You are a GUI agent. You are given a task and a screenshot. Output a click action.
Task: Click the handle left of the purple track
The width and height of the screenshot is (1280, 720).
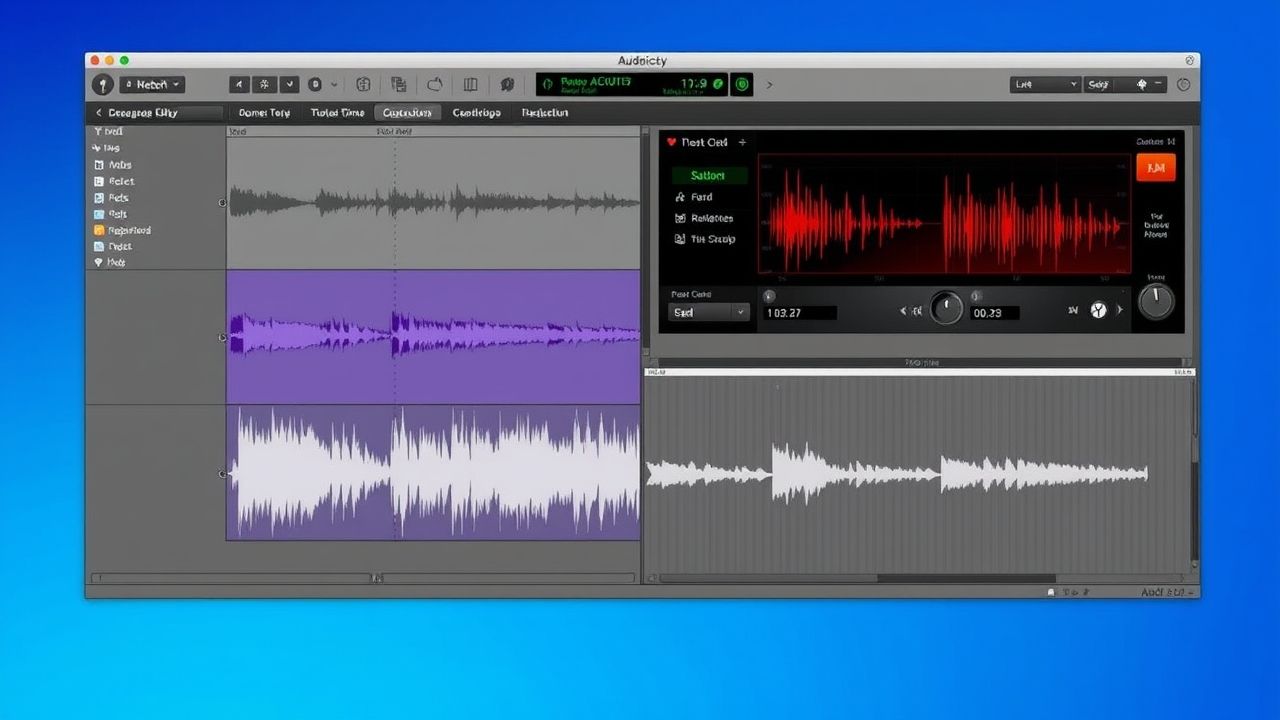click(222, 337)
